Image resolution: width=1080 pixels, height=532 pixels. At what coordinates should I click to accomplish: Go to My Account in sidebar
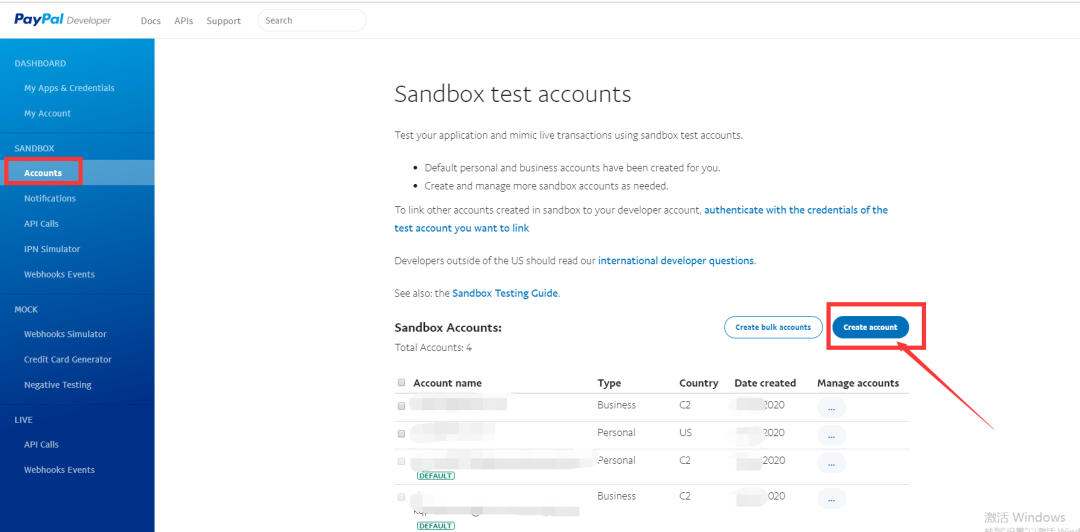[48, 113]
